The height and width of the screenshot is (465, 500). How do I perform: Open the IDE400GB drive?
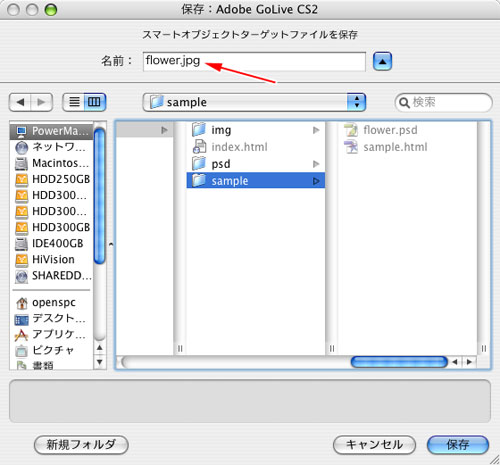tap(52, 243)
